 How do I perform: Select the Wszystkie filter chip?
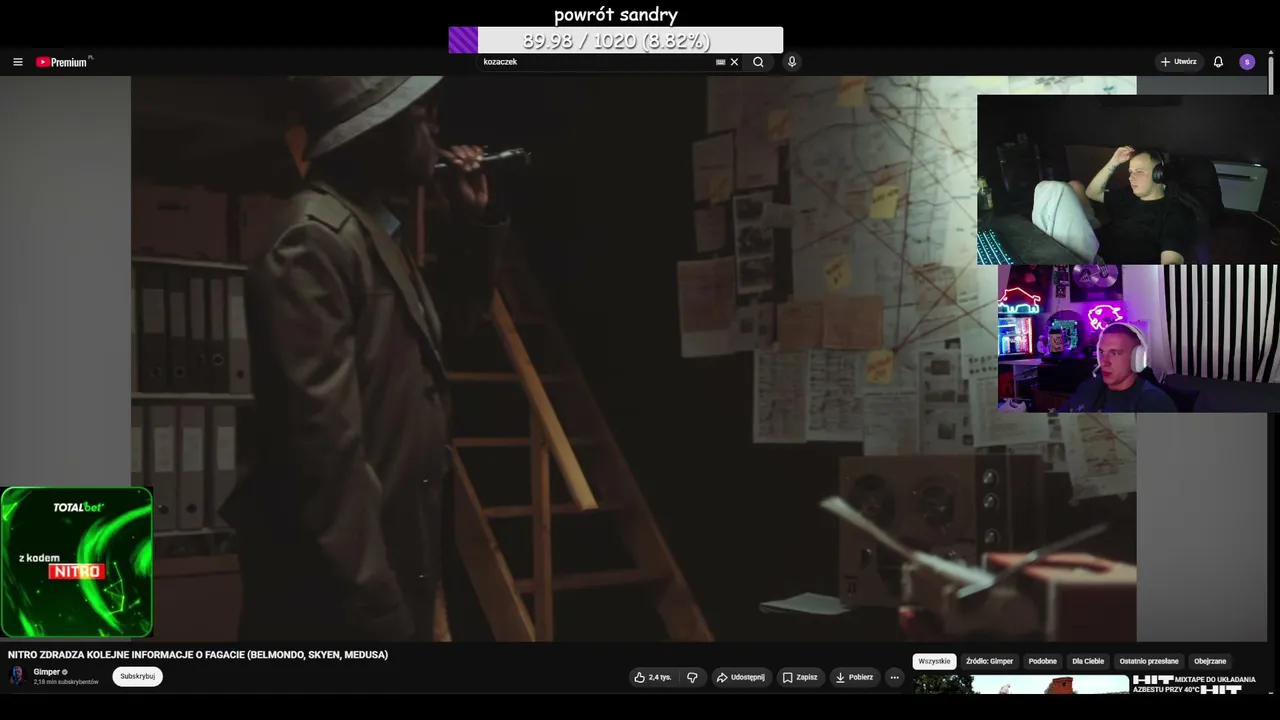click(934, 661)
